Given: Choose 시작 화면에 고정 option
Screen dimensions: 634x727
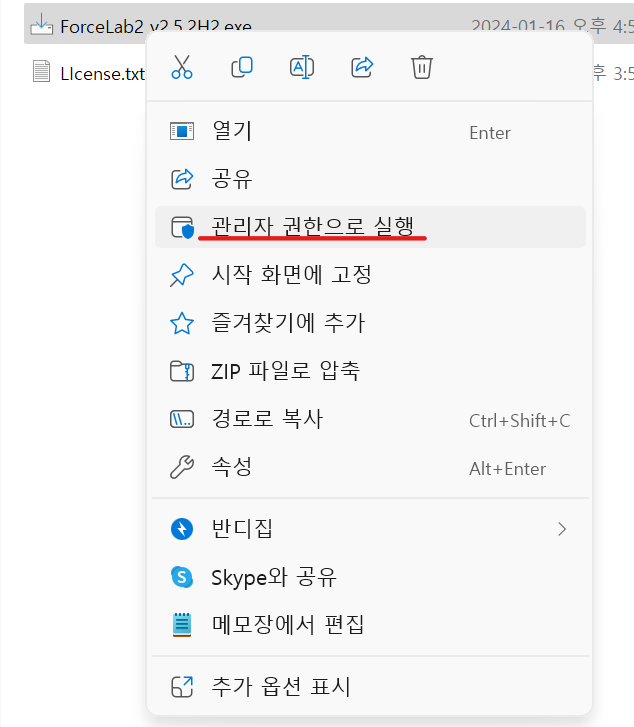Looking at the screenshot, I should 370,275.
